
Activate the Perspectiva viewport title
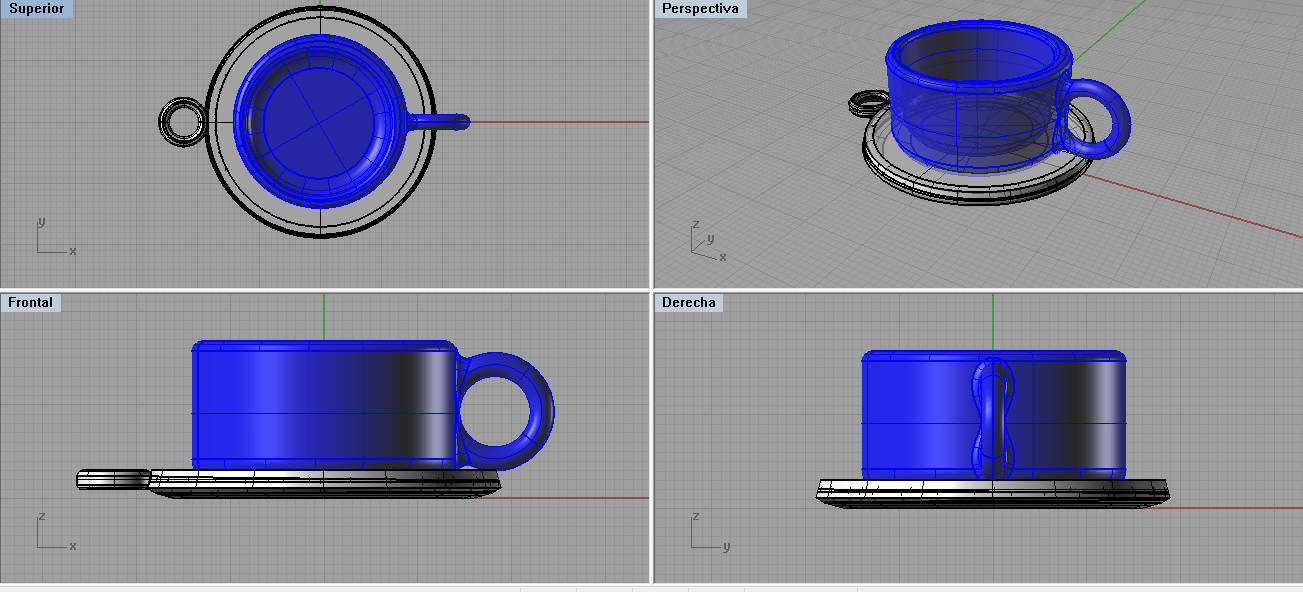pos(701,9)
